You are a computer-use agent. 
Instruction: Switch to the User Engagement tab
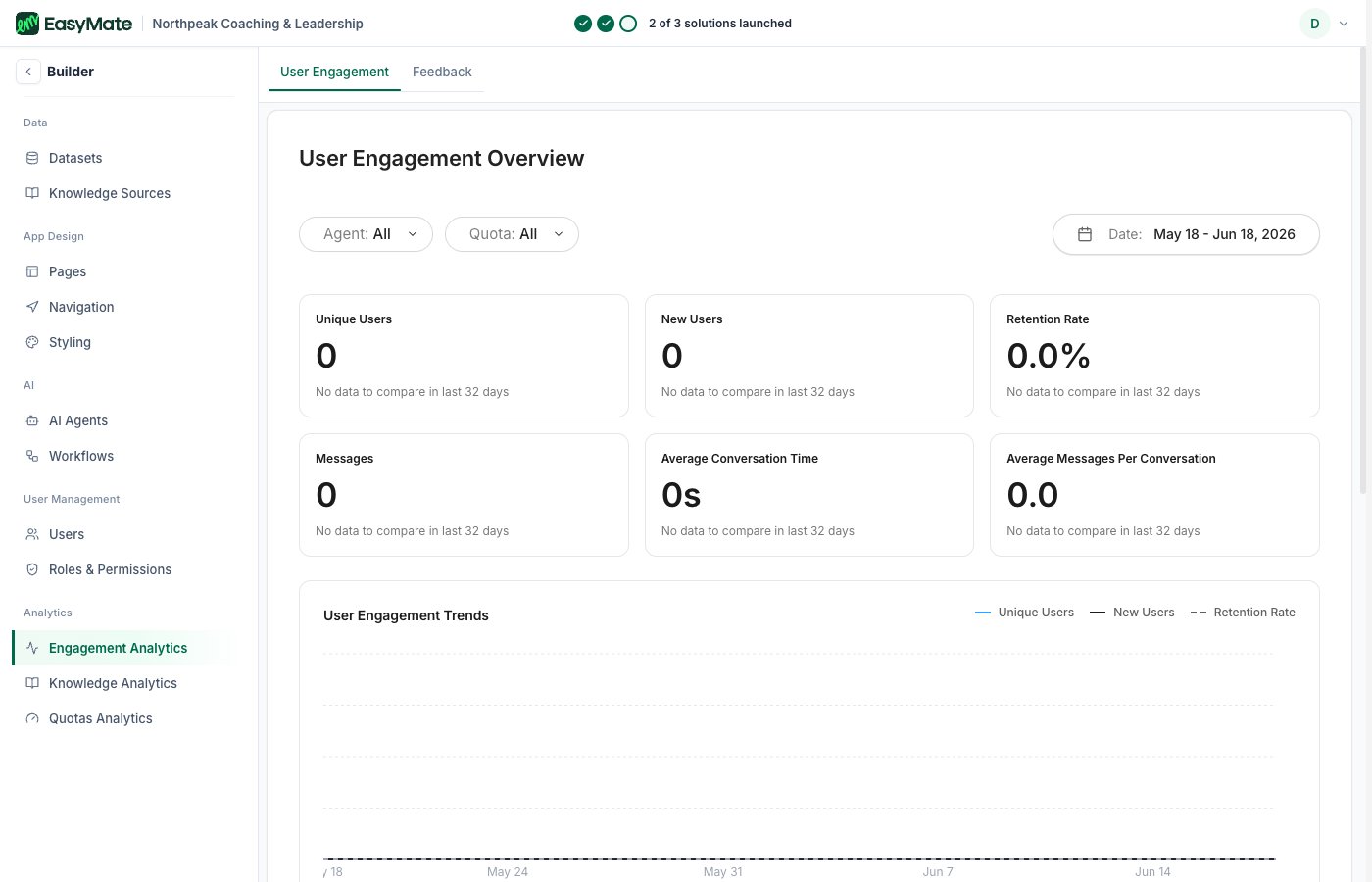click(334, 72)
